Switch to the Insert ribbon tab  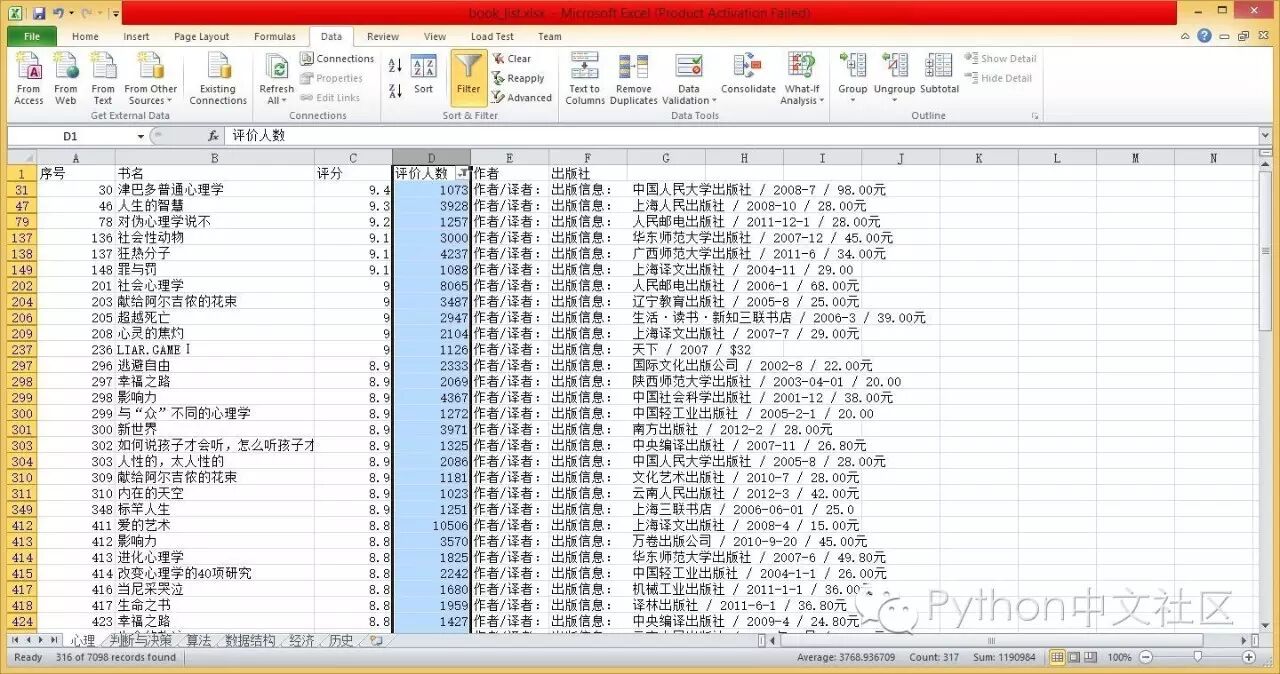coord(136,37)
